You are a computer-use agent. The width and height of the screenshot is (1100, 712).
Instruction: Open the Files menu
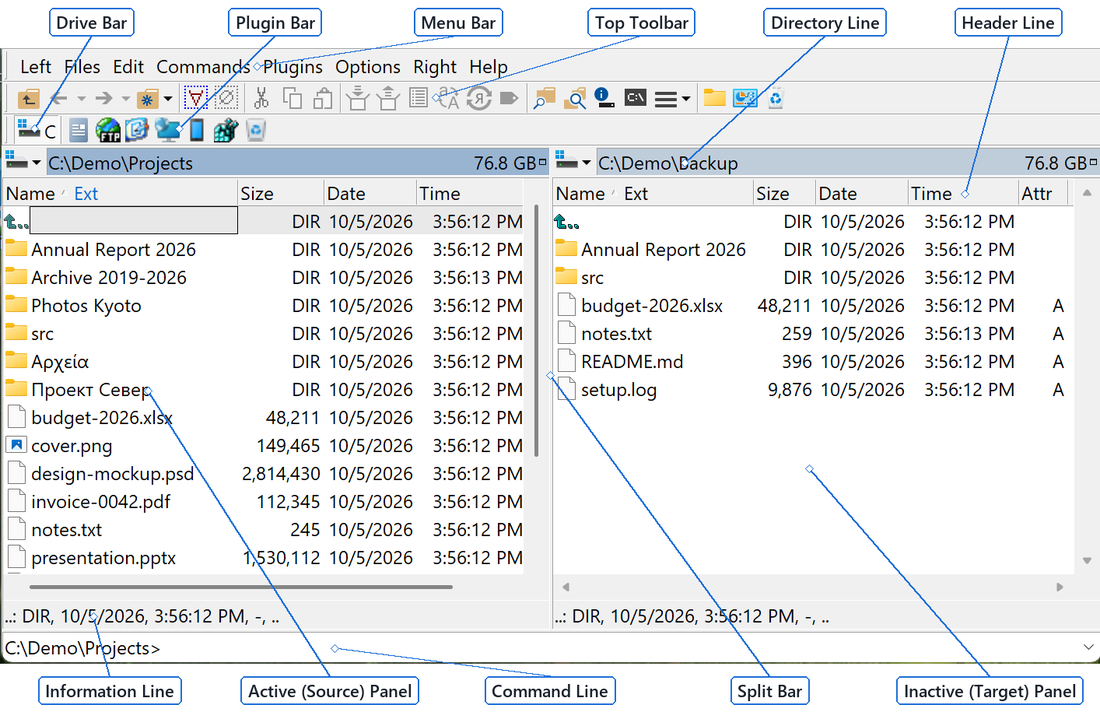[x=82, y=67]
